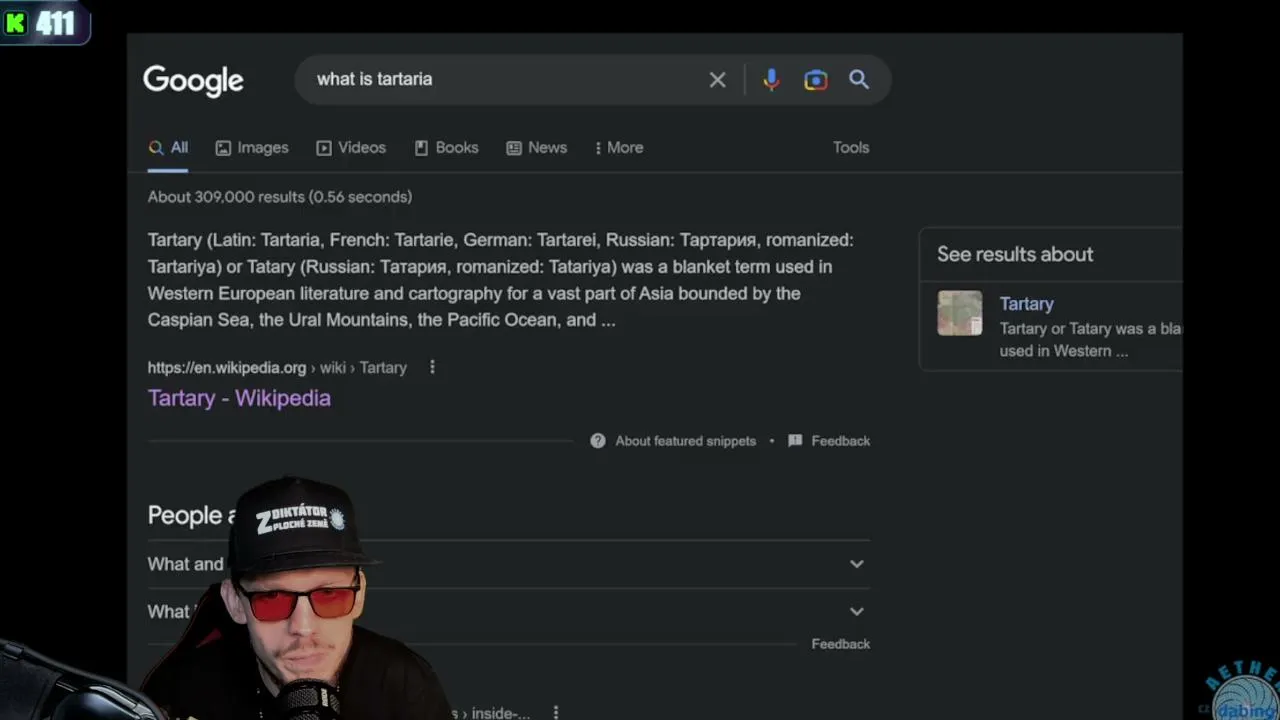
Task: Switch to the News tab
Action: tap(537, 148)
